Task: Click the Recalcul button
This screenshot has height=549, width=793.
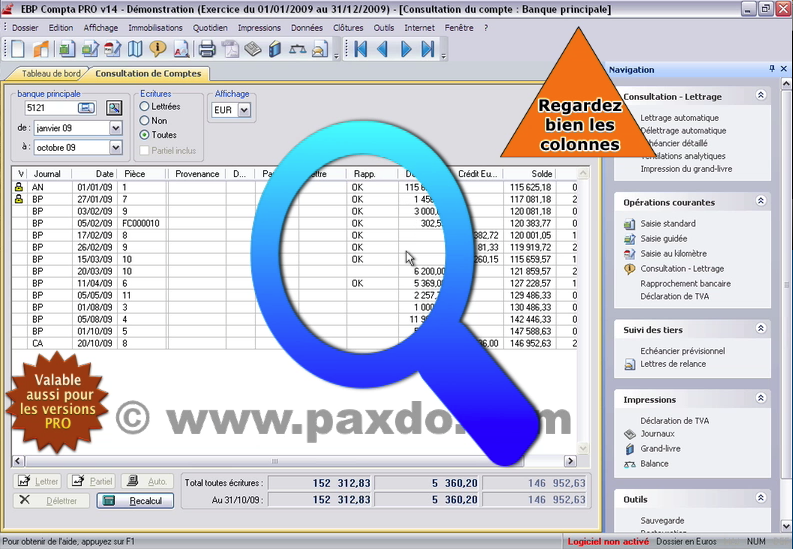Action: coord(136,501)
